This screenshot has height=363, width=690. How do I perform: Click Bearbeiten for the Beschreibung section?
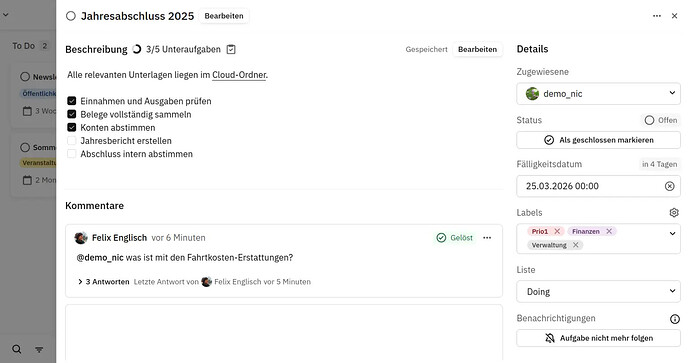click(x=477, y=49)
